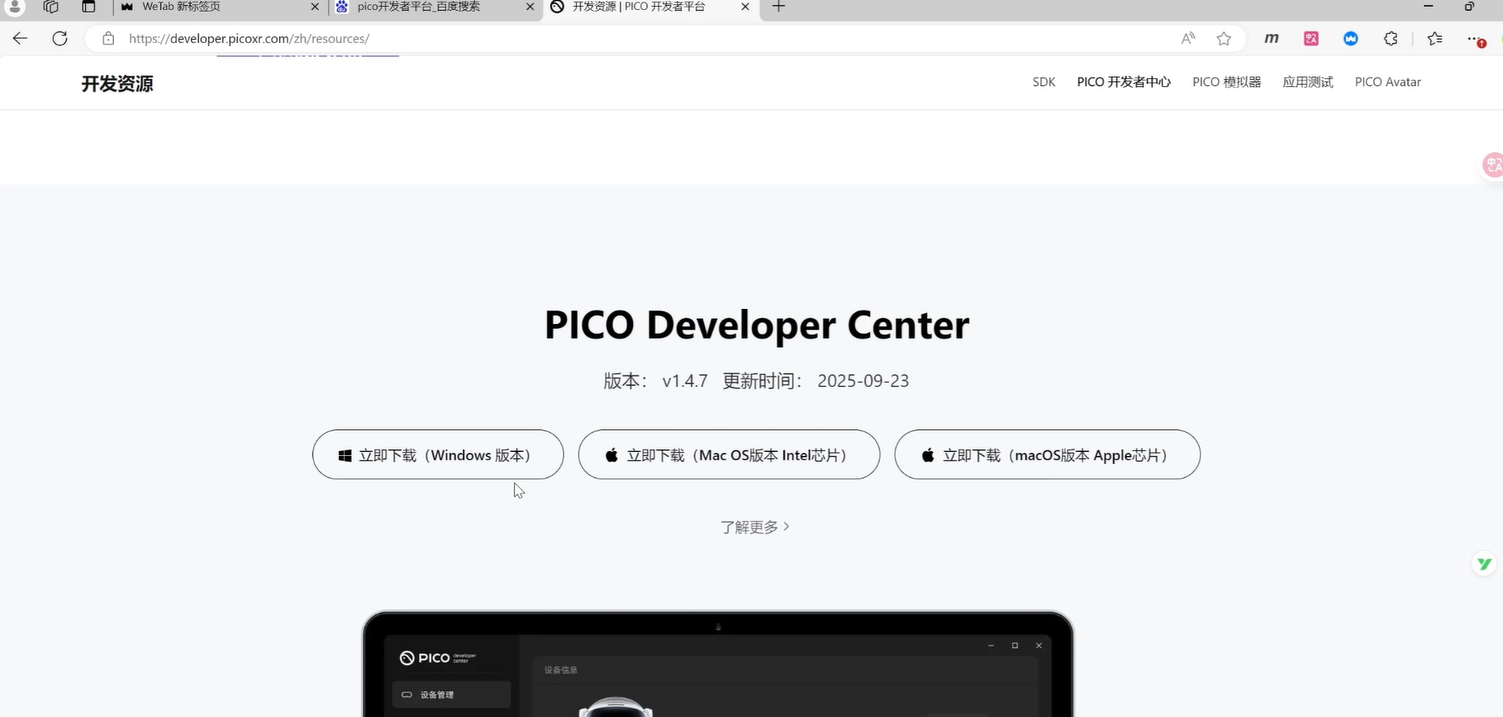Click the version v1.4.7 text
Viewport: 1503px width, 717px height.
[685, 381]
